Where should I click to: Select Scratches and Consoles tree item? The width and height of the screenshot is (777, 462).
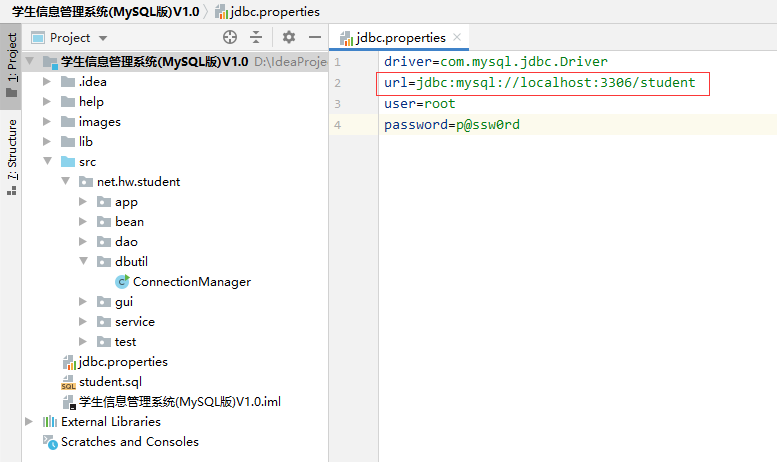coord(129,442)
